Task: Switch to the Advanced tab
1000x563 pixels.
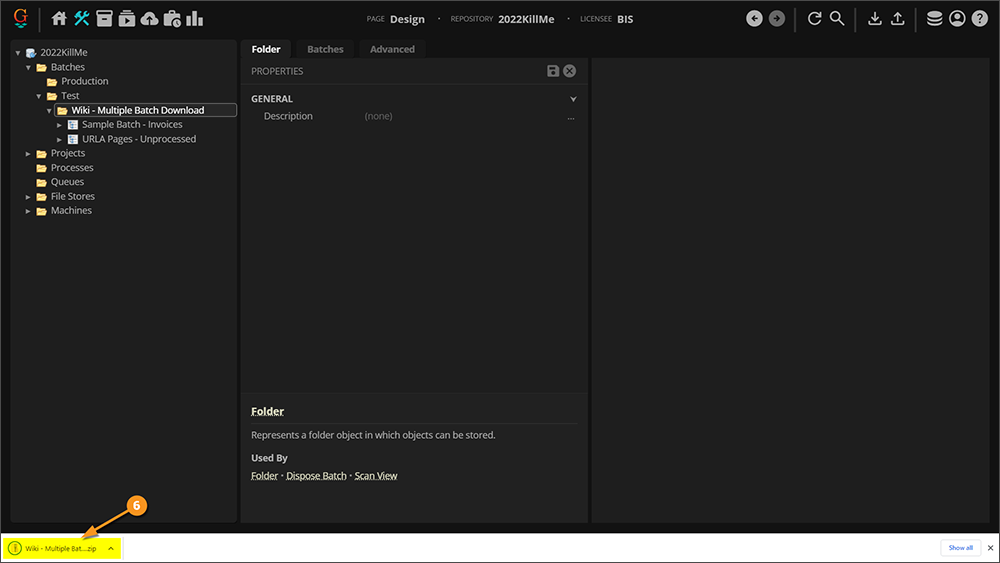Action: click(392, 49)
